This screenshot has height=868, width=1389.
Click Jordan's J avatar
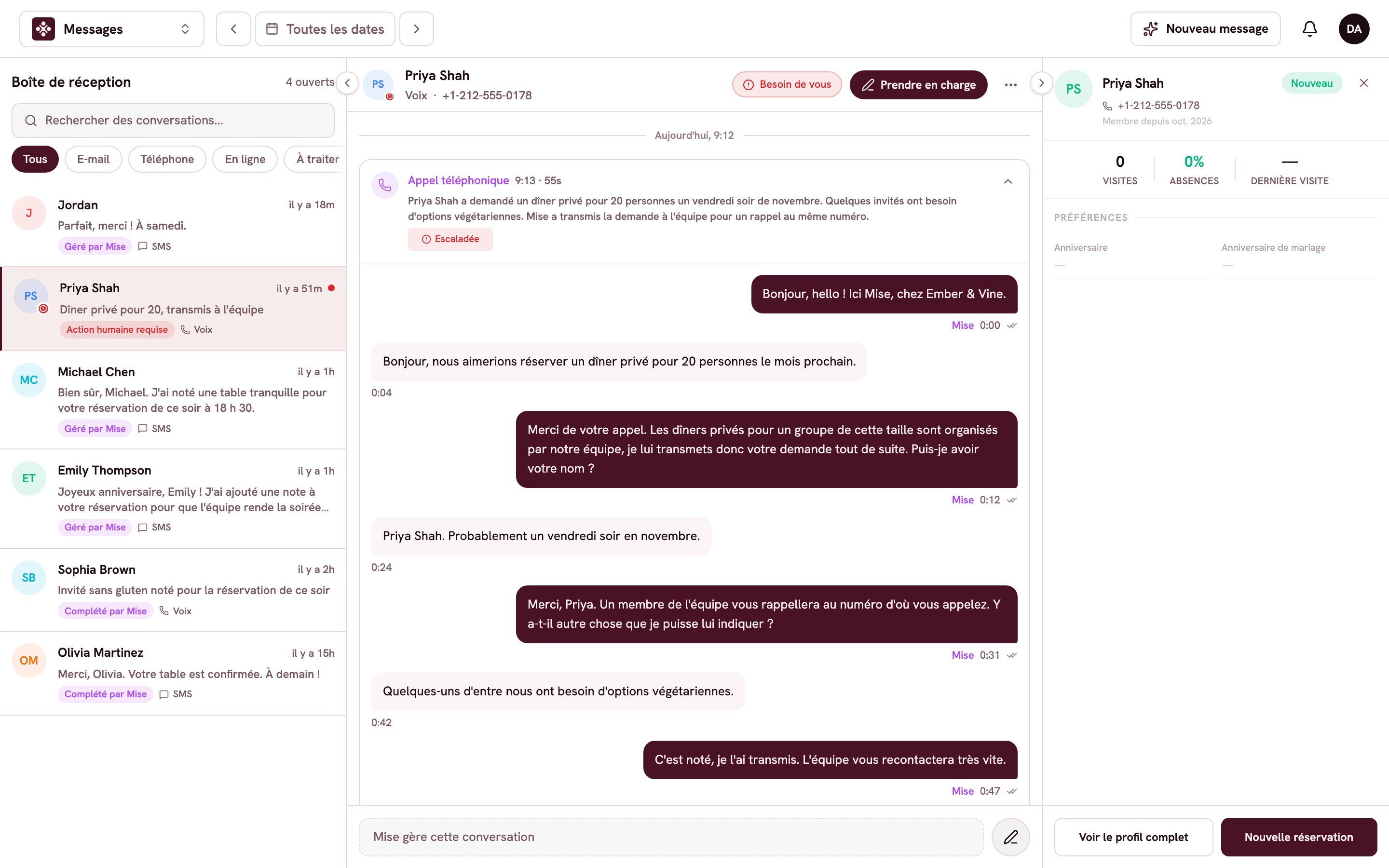click(29, 213)
